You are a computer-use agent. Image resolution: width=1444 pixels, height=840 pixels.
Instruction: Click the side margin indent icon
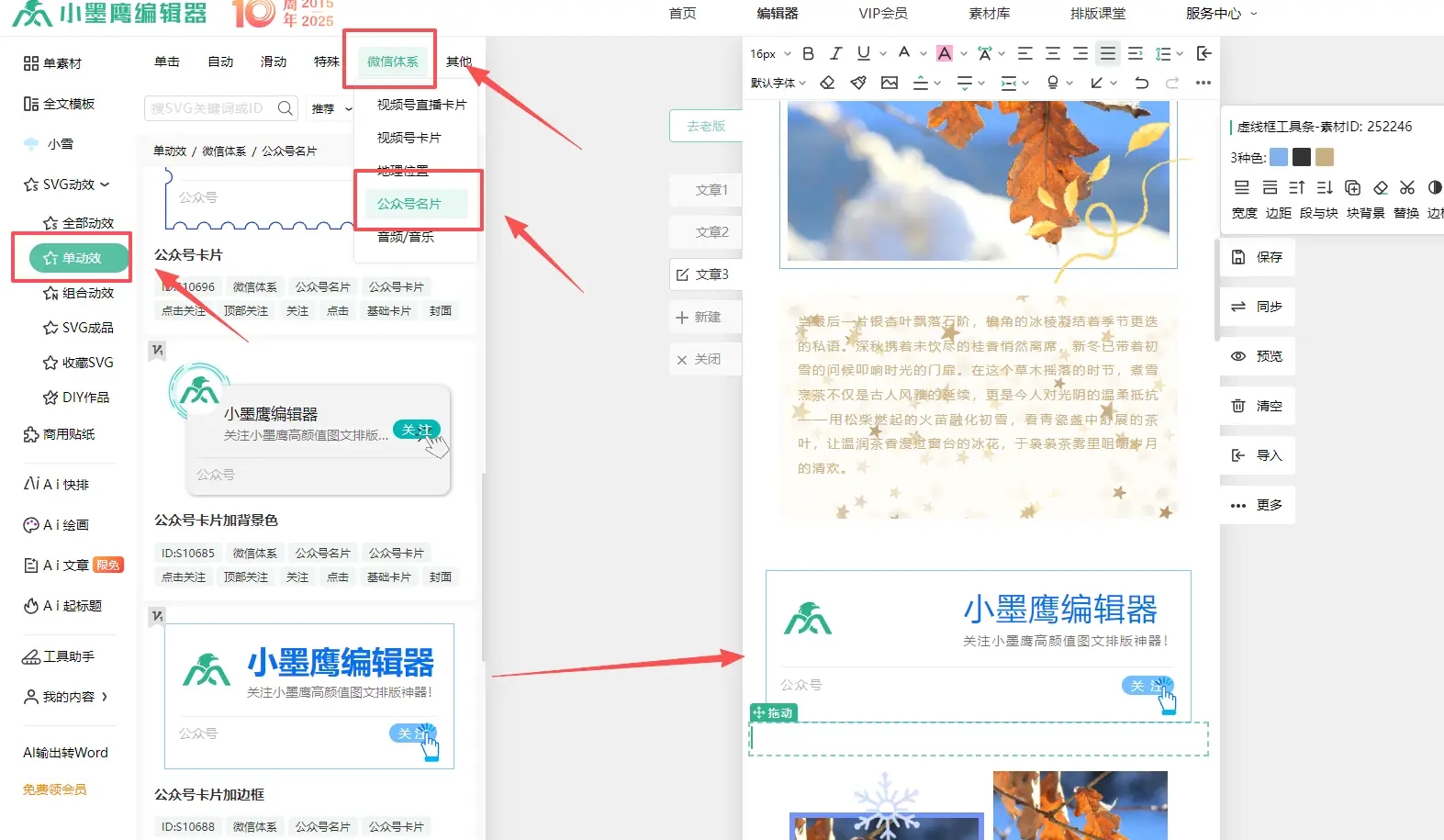1009,83
